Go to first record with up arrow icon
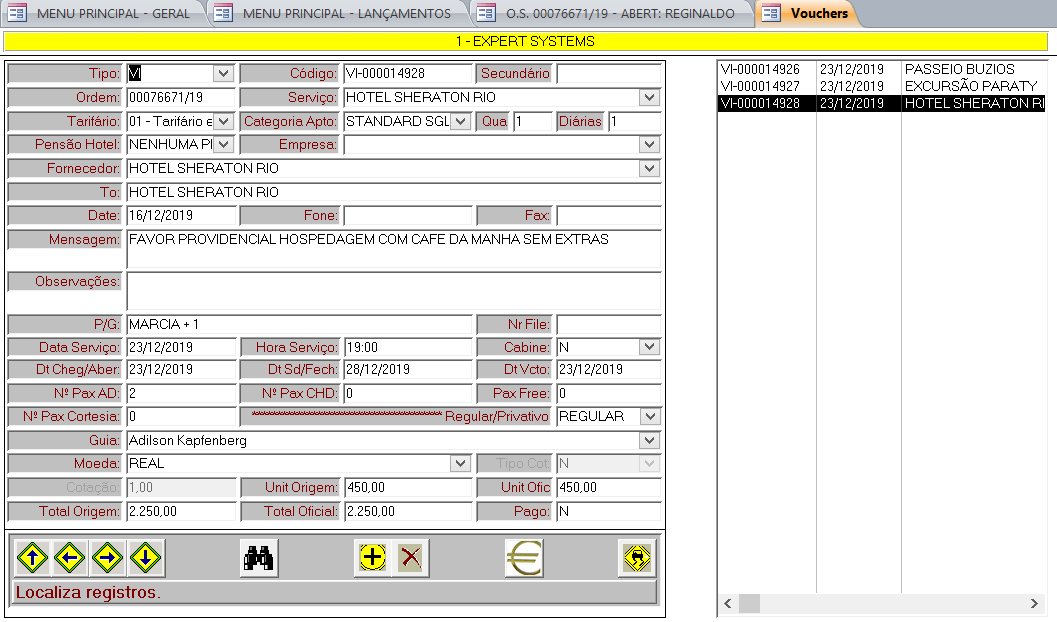 32,558
